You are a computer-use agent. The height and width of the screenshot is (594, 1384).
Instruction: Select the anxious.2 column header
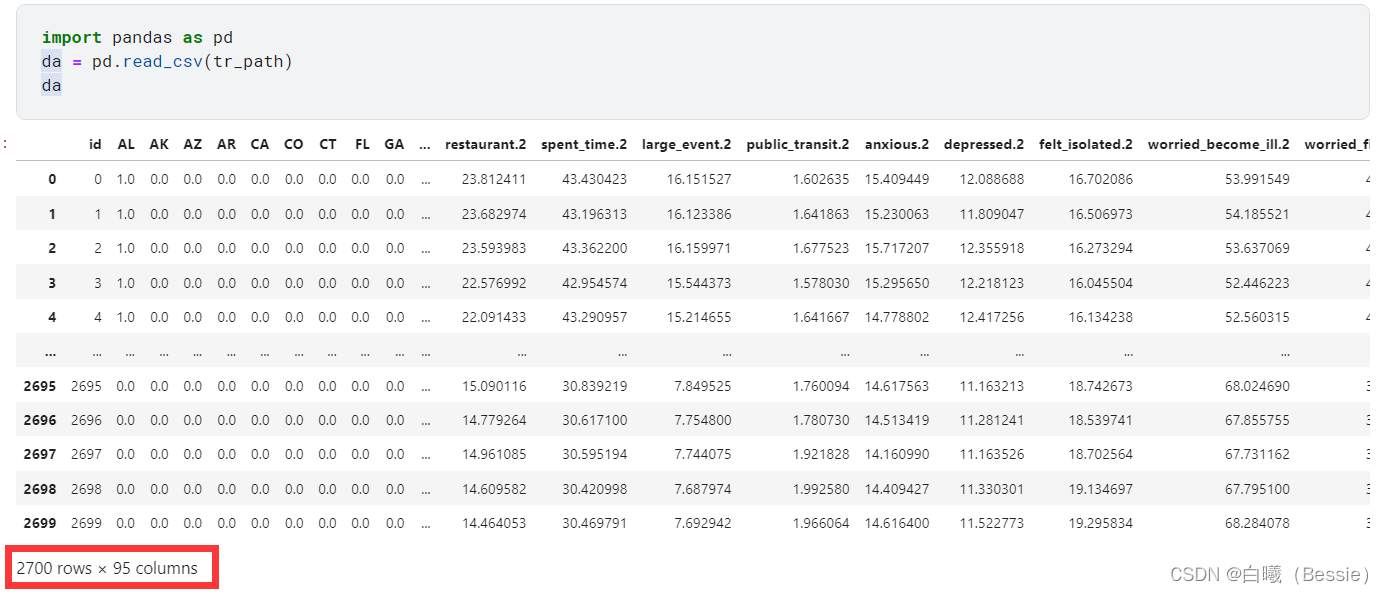[x=896, y=144]
